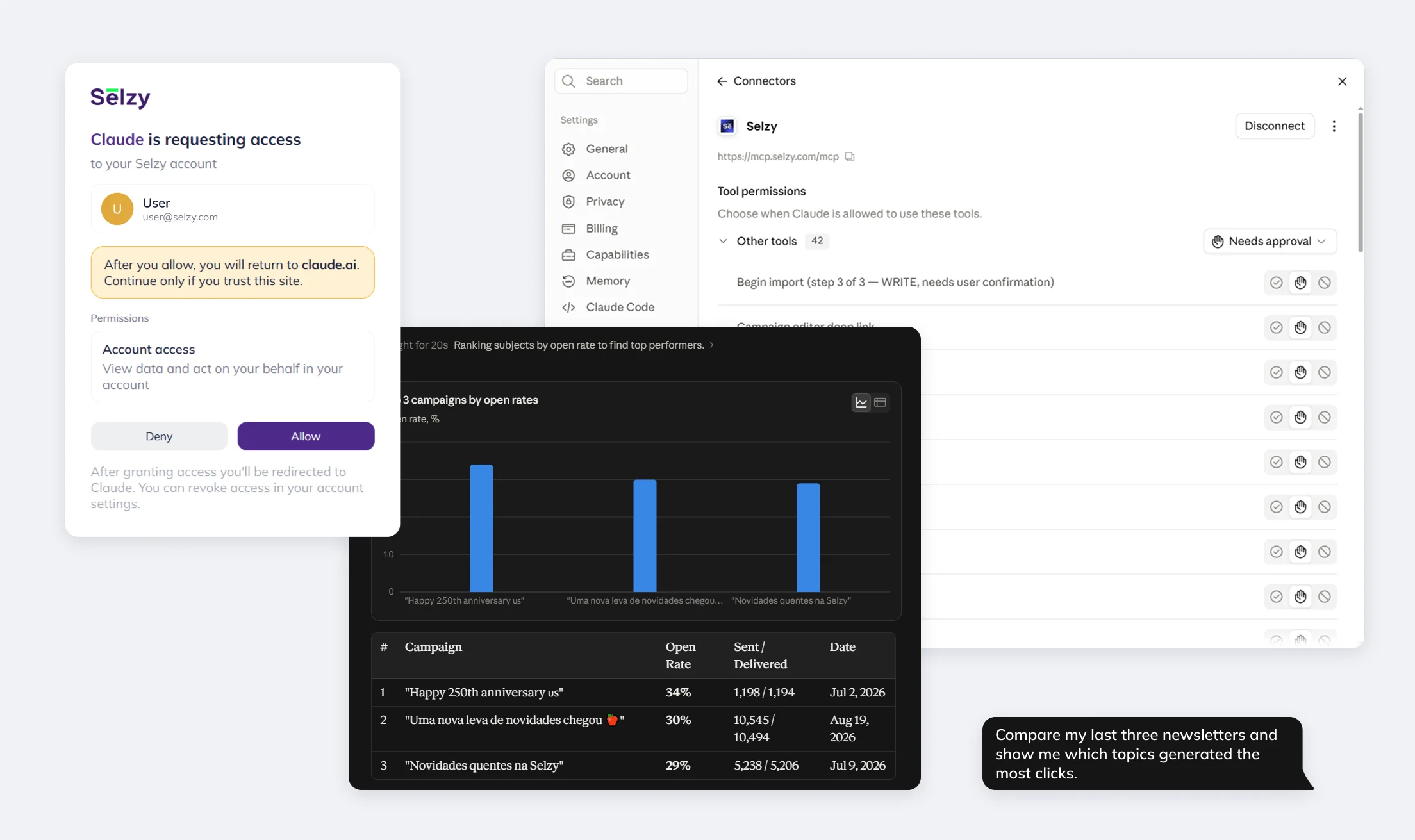Click the Search field in Settings
Image resolution: width=1415 pixels, height=840 pixels.
(x=621, y=81)
